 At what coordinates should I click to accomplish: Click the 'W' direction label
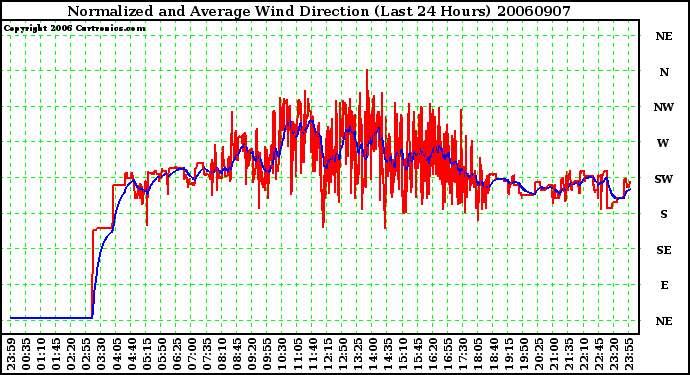click(663, 143)
